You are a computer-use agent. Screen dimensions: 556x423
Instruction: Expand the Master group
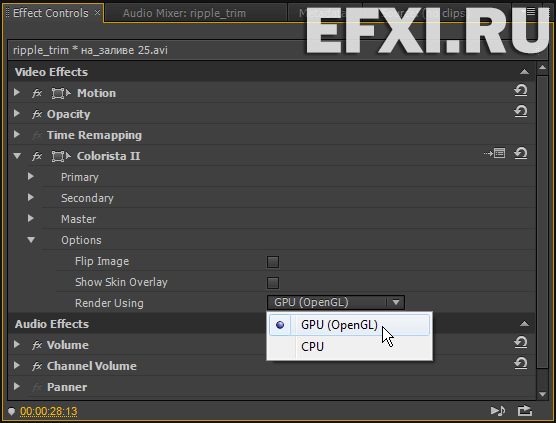pyautogui.click(x=31, y=218)
